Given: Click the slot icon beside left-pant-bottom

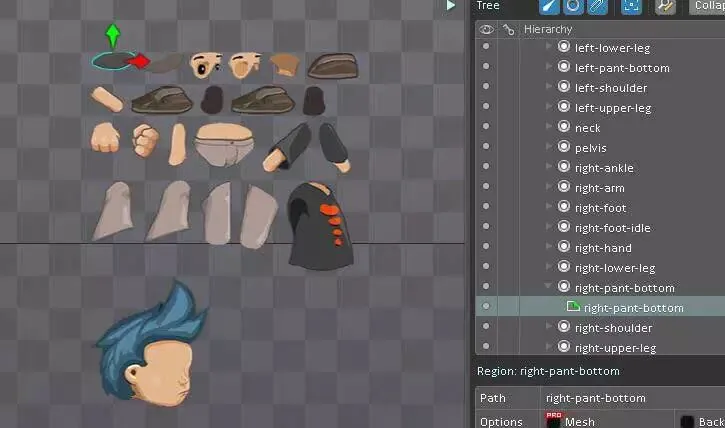Looking at the screenshot, I should click(x=564, y=67).
